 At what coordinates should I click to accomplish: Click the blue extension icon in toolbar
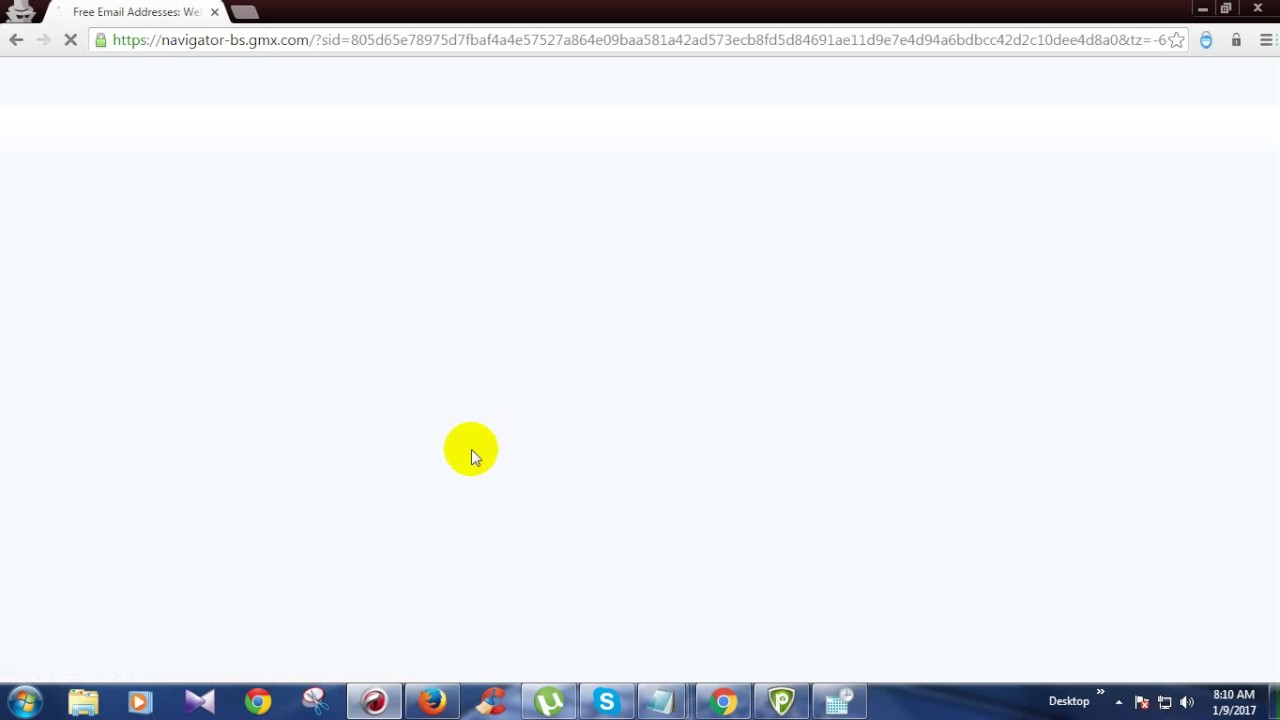click(x=1206, y=40)
